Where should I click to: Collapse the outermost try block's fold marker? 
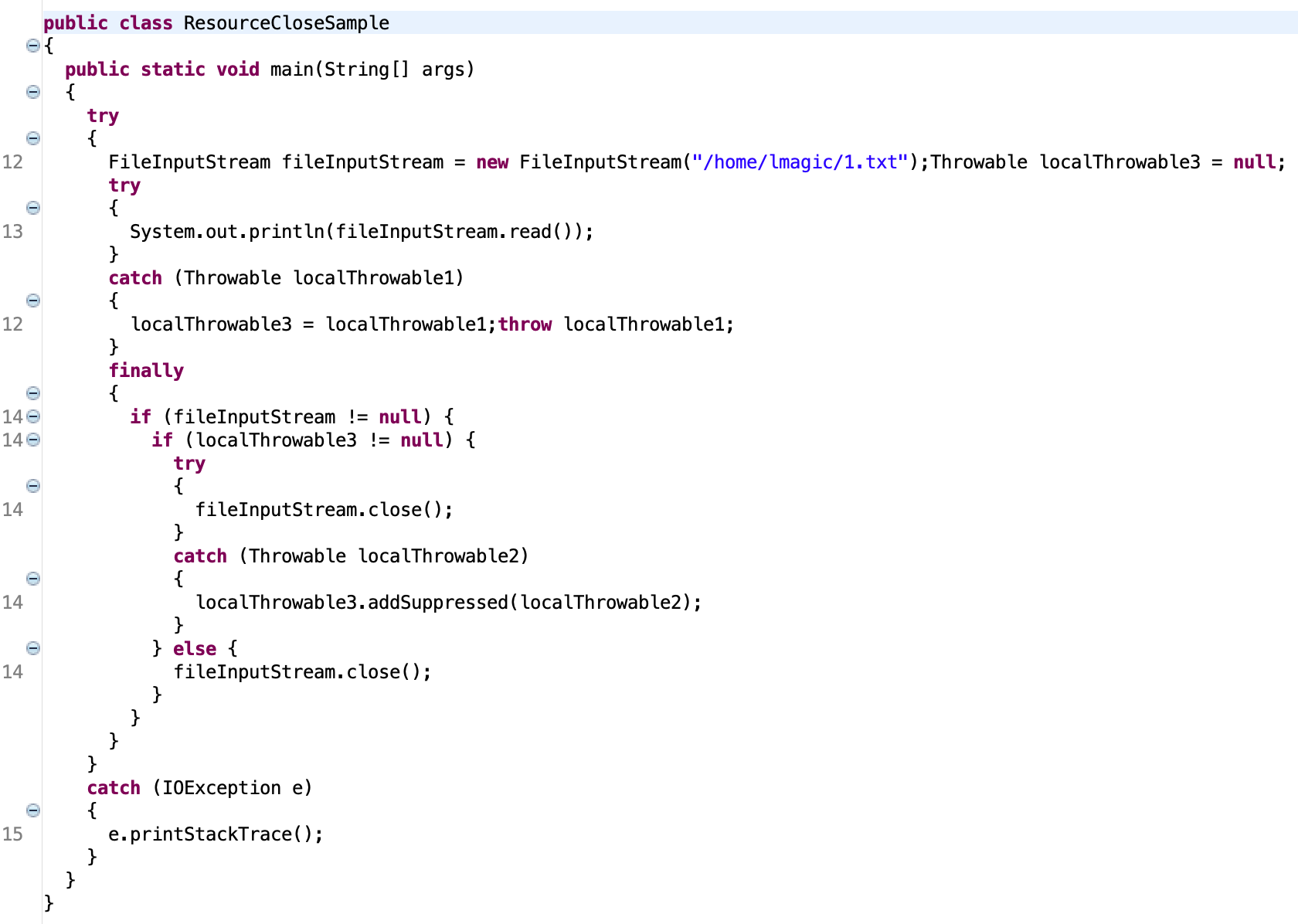click(x=32, y=138)
